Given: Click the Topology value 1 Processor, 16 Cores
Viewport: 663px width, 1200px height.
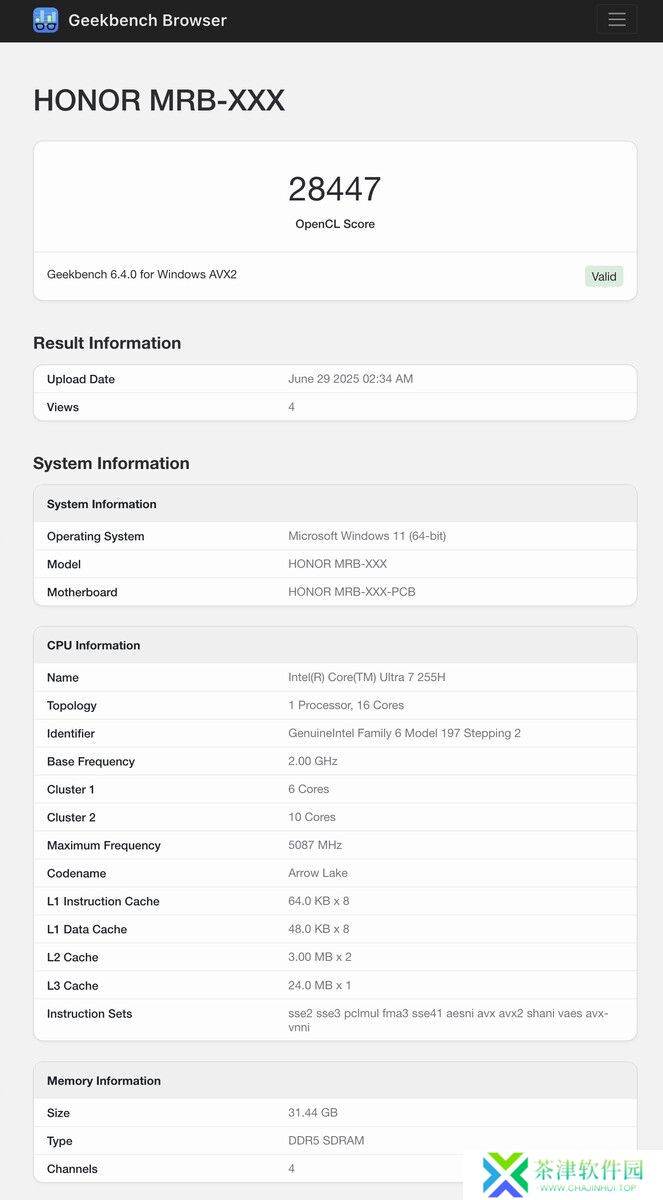Looking at the screenshot, I should click(x=346, y=705).
